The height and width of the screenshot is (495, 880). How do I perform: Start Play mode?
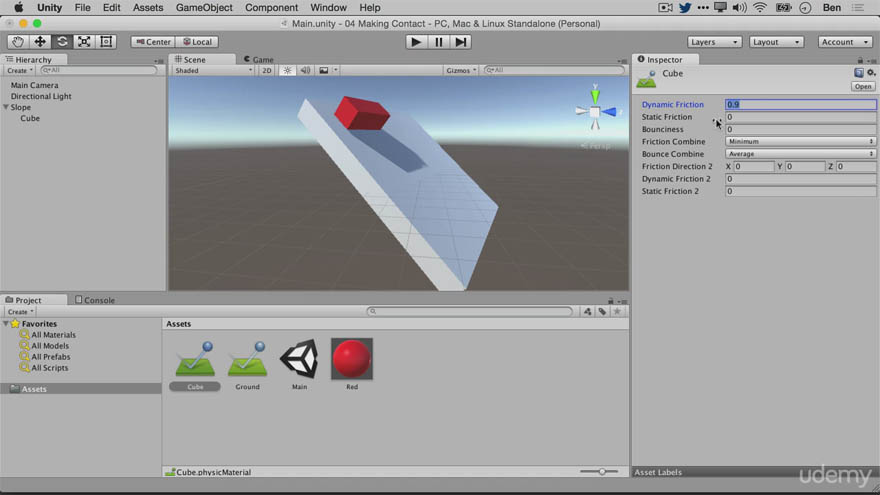[416, 42]
